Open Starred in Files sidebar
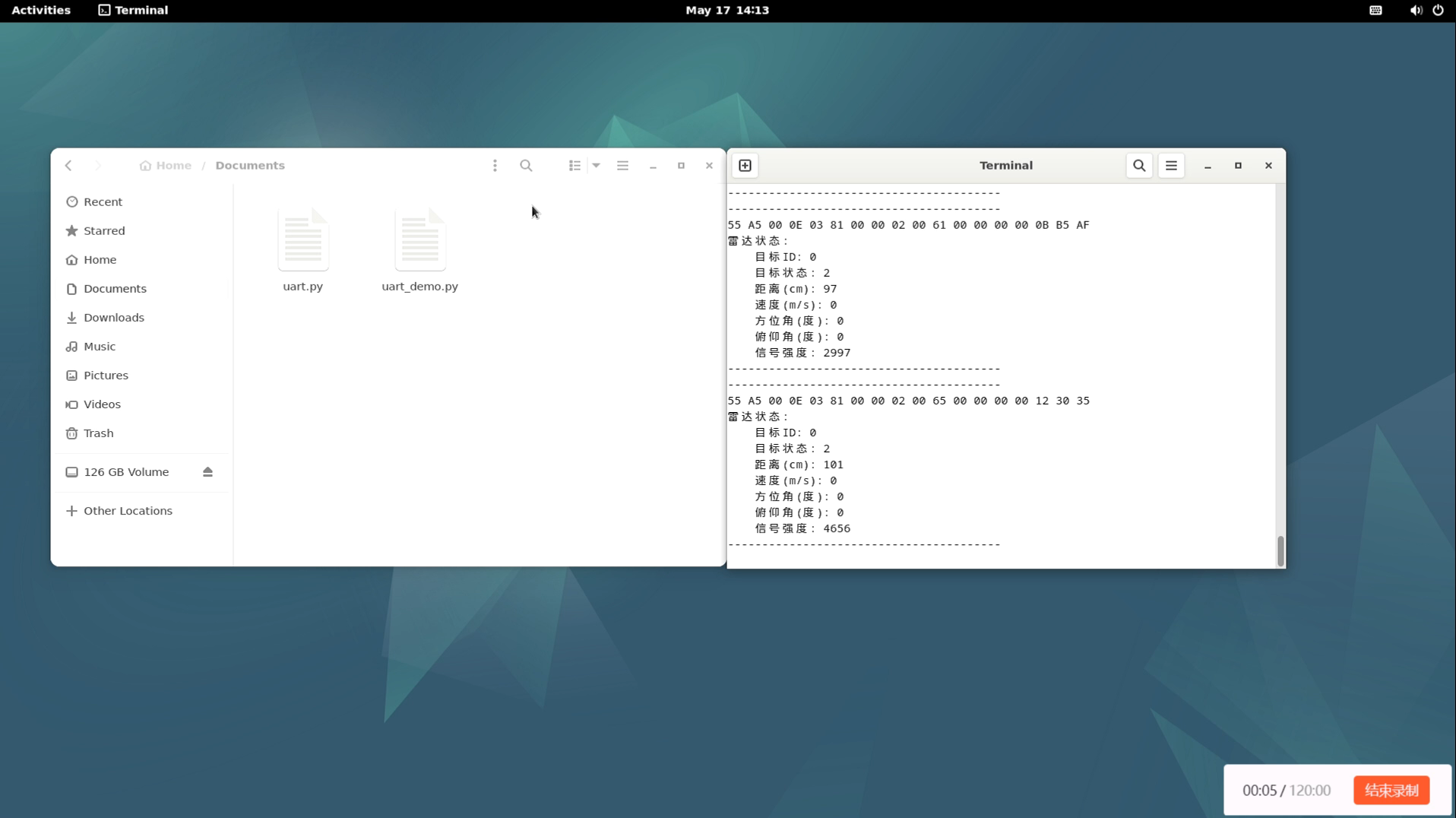Image resolution: width=1456 pixels, height=818 pixels. [141, 230]
